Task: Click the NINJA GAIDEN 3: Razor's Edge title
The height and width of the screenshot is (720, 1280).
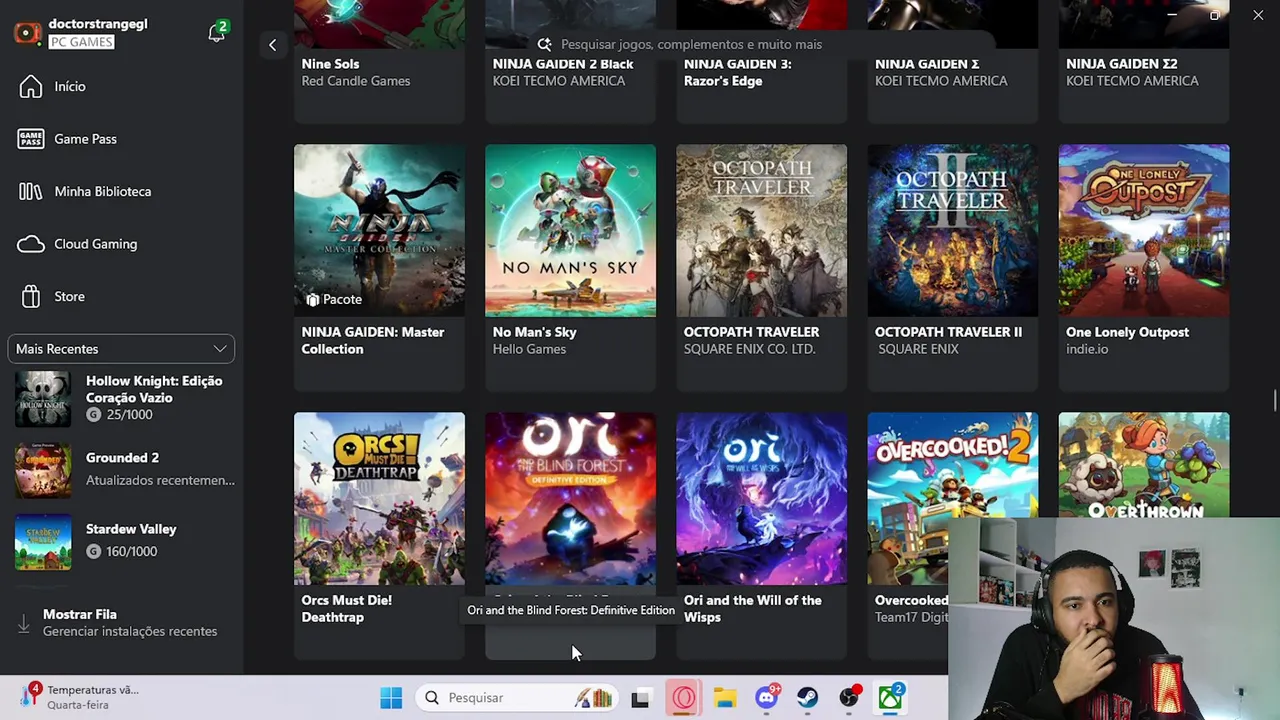Action: point(737,72)
